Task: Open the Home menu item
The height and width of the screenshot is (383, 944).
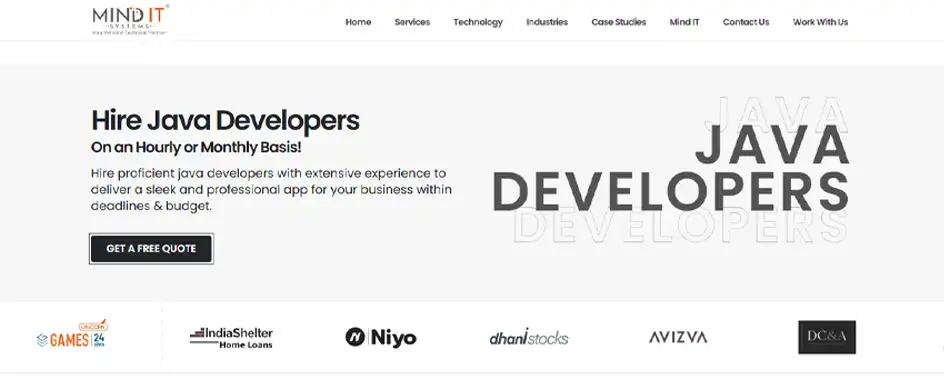Action: coord(358,22)
